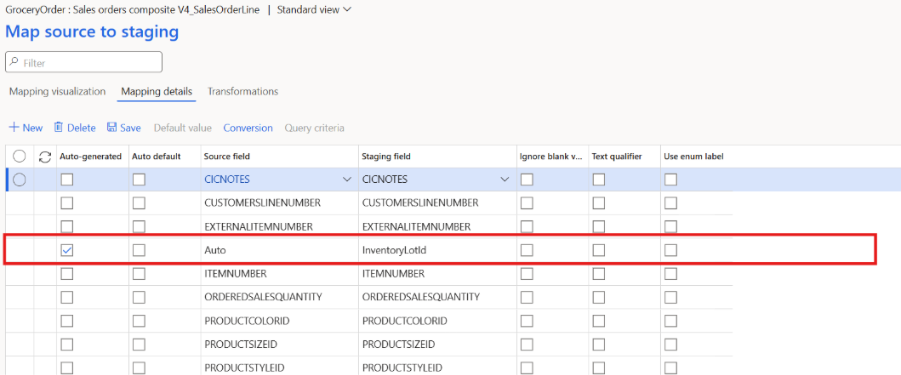
Task: Click the Text qualifier column header
Action: [617, 156]
